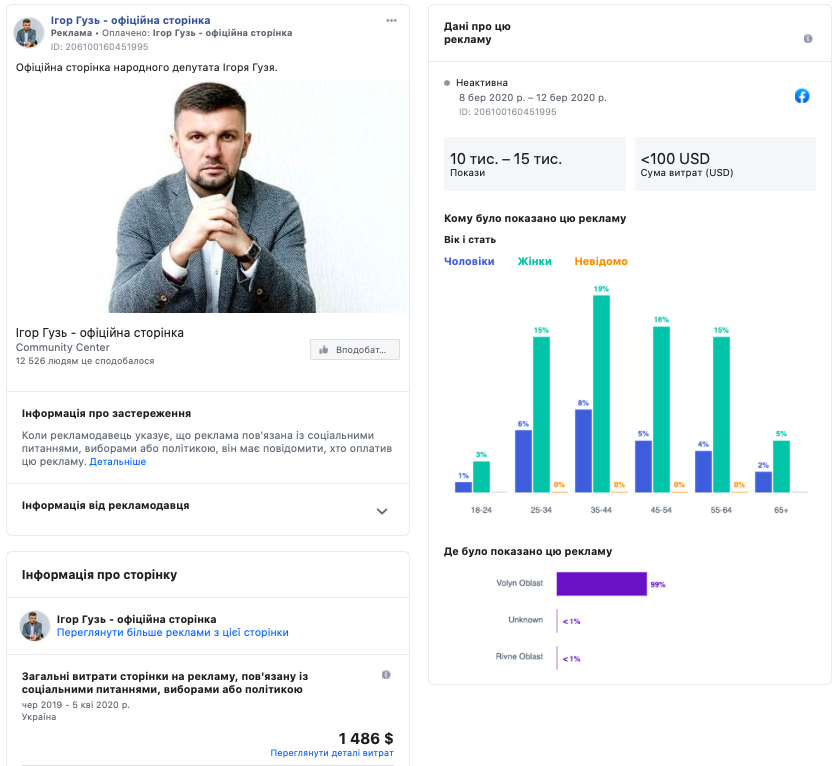This screenshot has width=839, height=766.
Task: Toggle the "Жінки" legend series
Action: 534,261
